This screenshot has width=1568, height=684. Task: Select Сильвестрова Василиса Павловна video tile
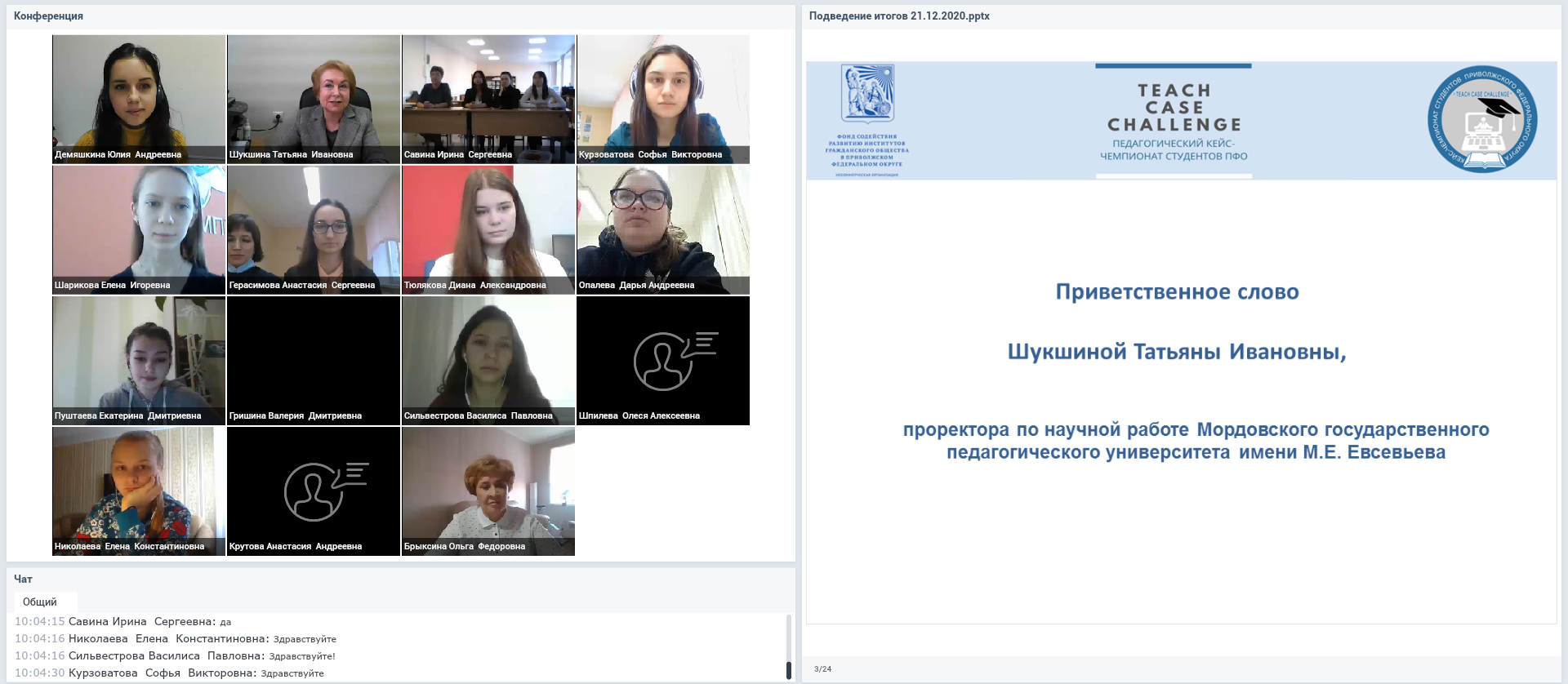pyautogui.click(x=488, y=360)
